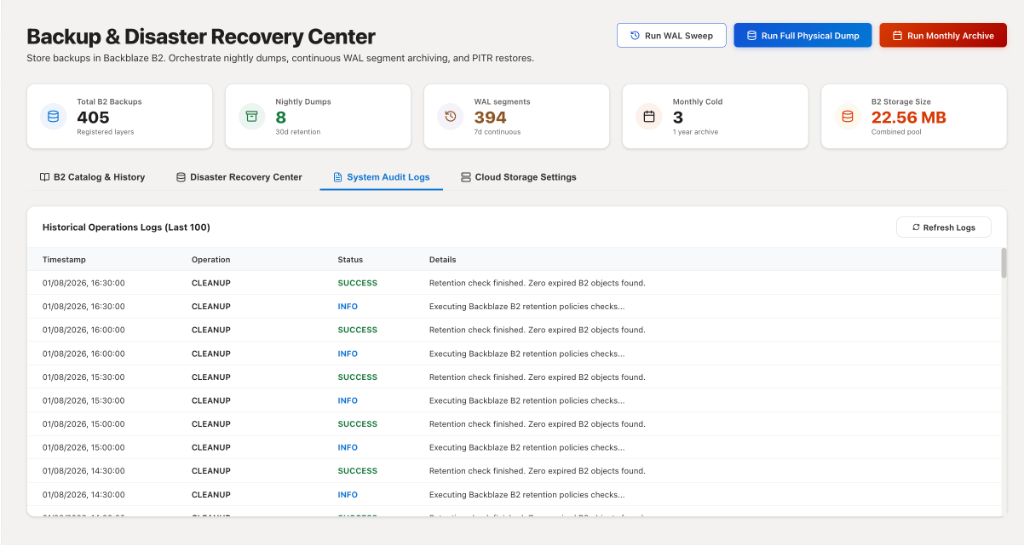Run the Monthly Archive
Viewport: 1024px width, 545px height.
coord(943,35)
